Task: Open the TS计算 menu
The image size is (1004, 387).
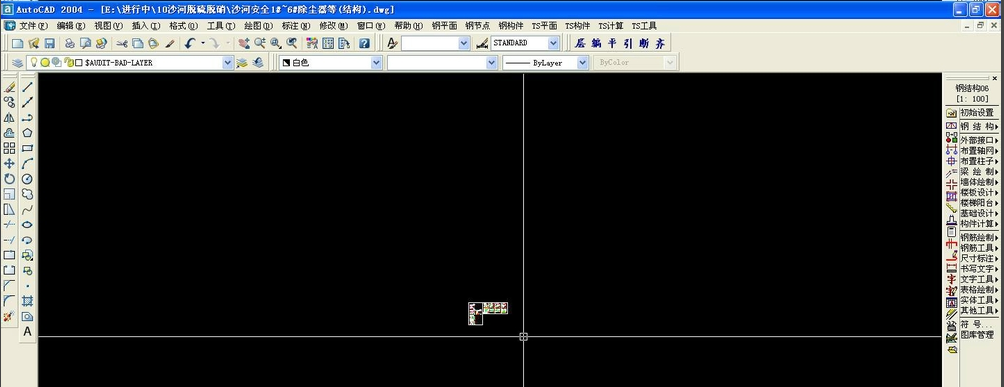Action: coord(611,26)
